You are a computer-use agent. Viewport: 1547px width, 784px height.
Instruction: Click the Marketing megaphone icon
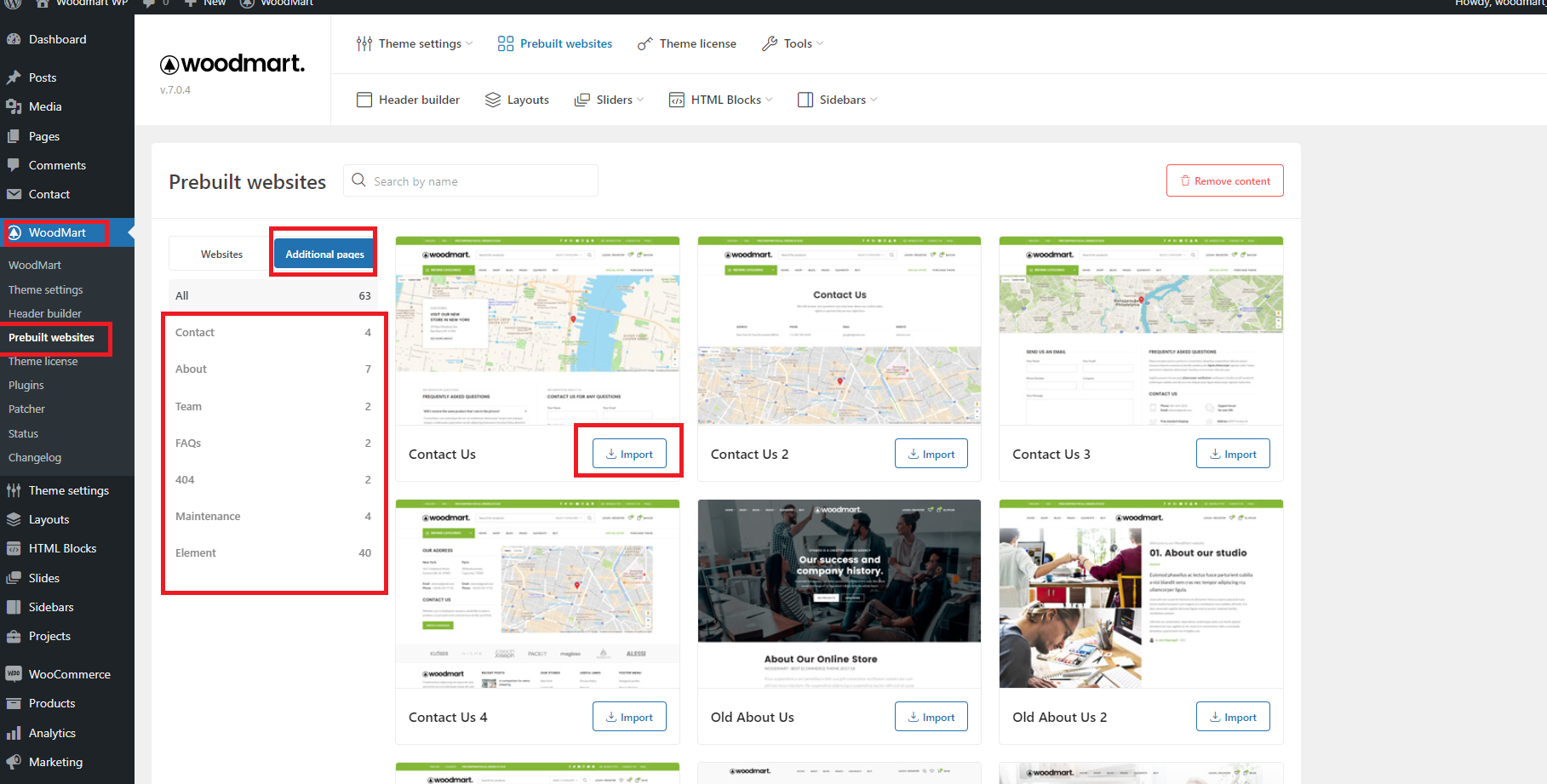[x=14, y=762]
